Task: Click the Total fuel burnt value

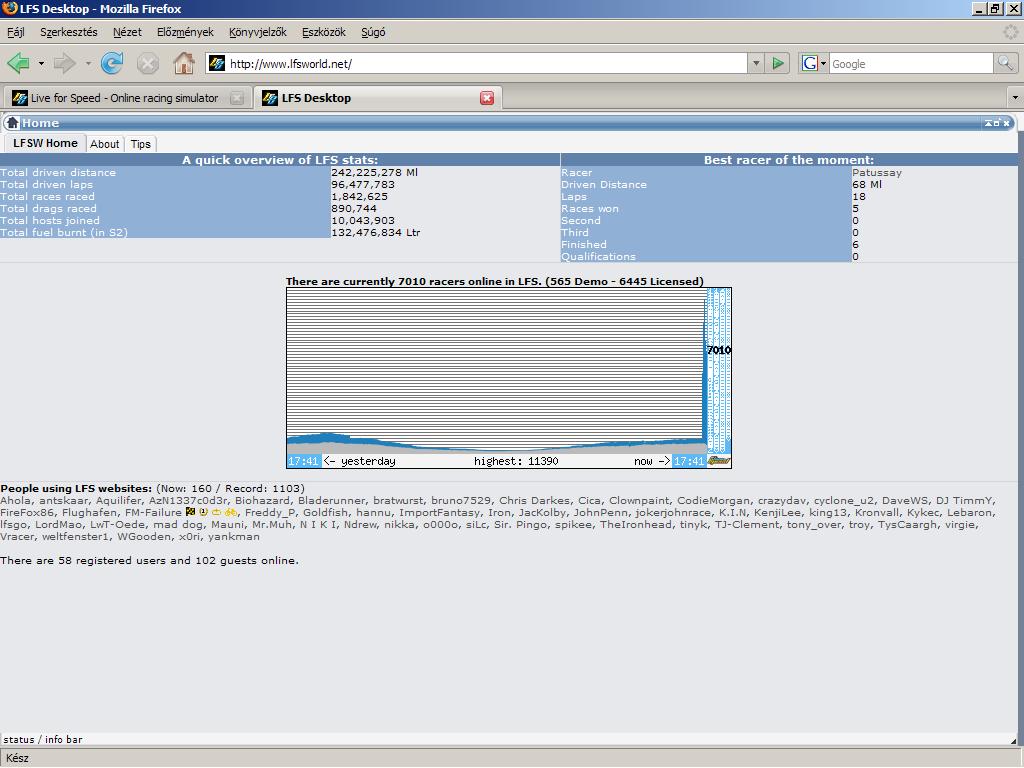Action: tap(376, 232)
